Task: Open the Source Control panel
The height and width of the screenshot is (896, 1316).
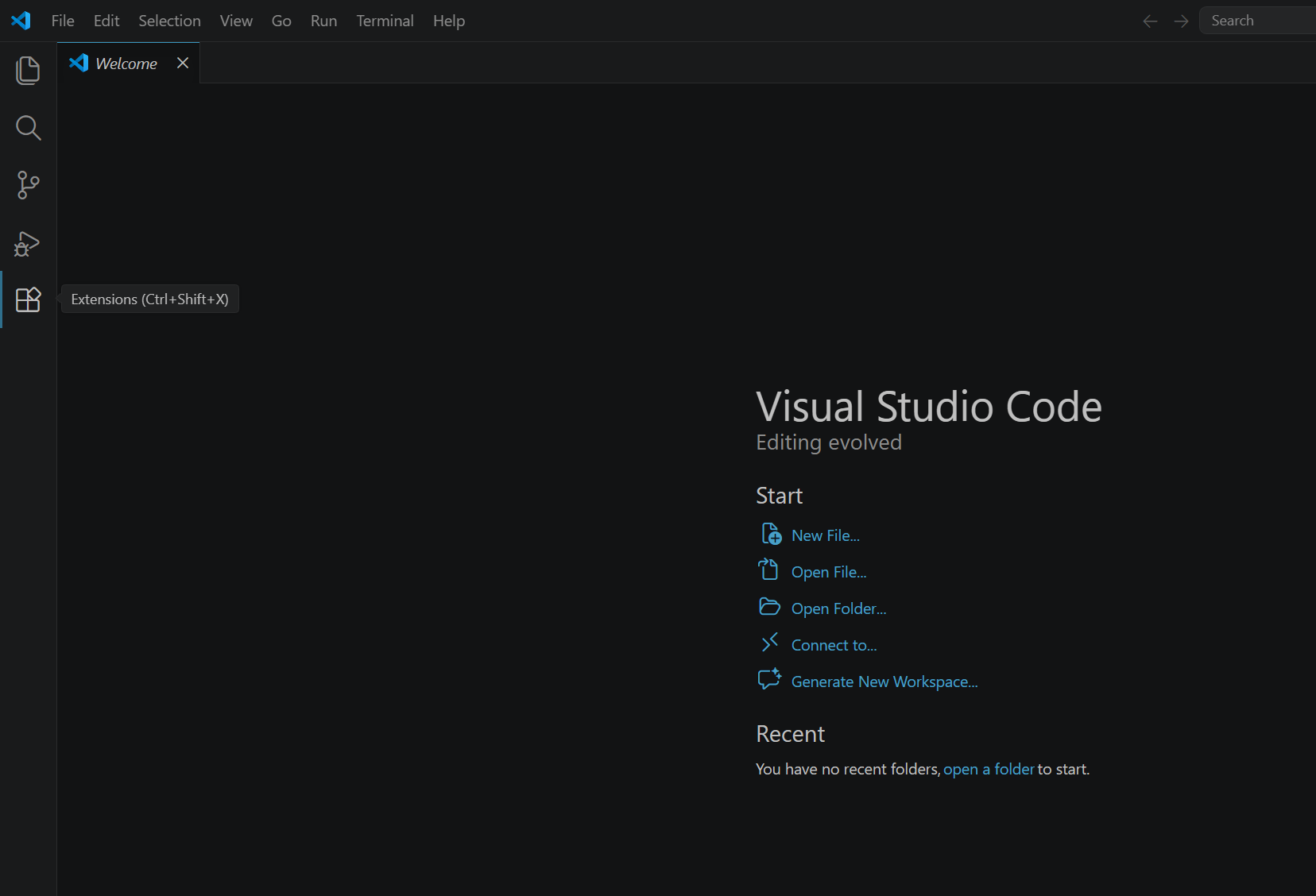Action: (x=28, y=184)
